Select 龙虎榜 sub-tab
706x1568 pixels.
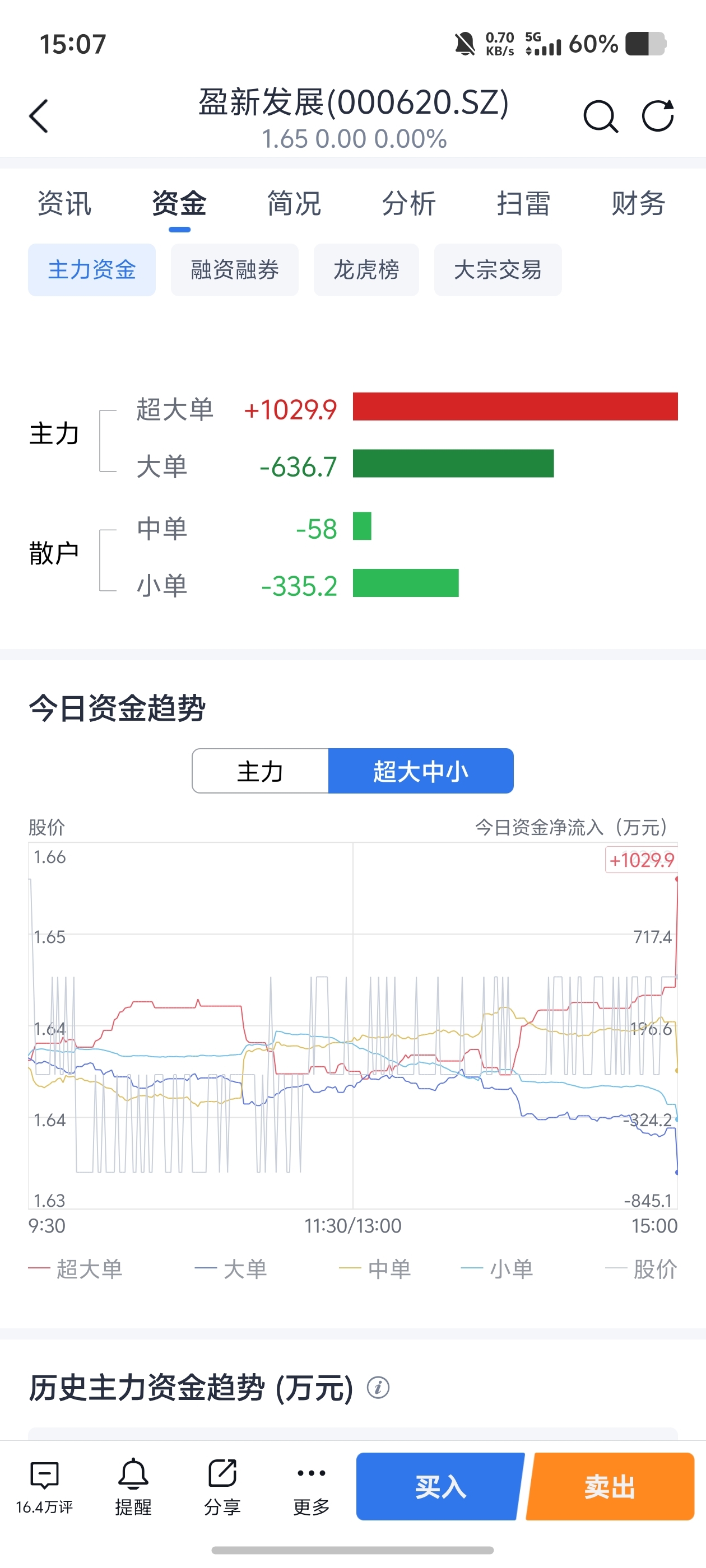pos(366,270)
